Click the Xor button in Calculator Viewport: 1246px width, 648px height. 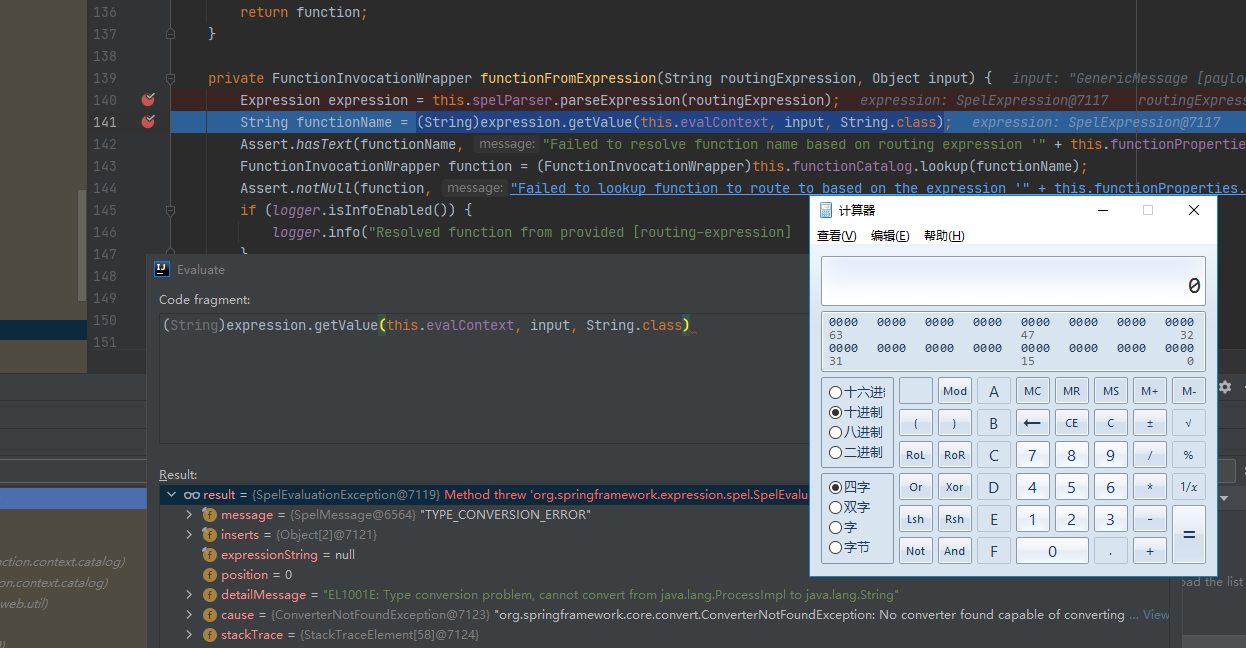(x=955, y=487)
